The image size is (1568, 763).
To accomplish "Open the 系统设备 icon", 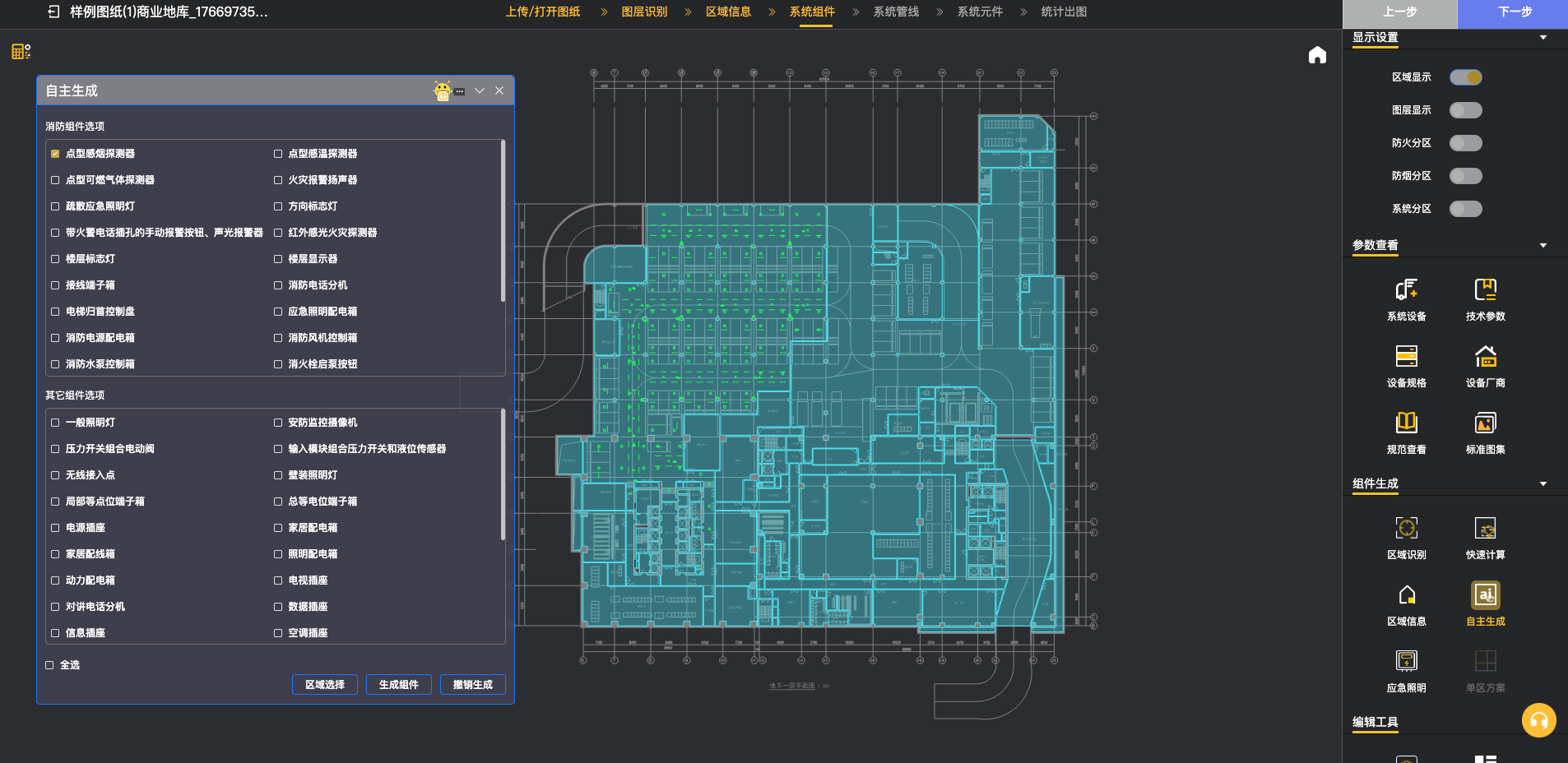I will [1406, 290].
